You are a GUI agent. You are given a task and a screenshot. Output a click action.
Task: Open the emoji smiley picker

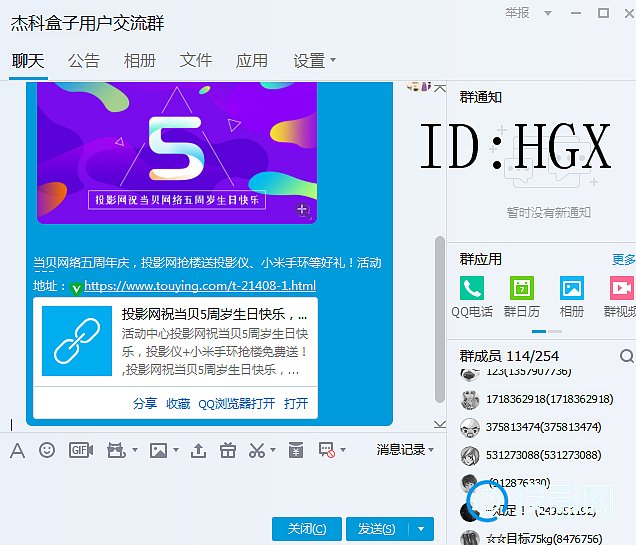(x=47, y=450)
